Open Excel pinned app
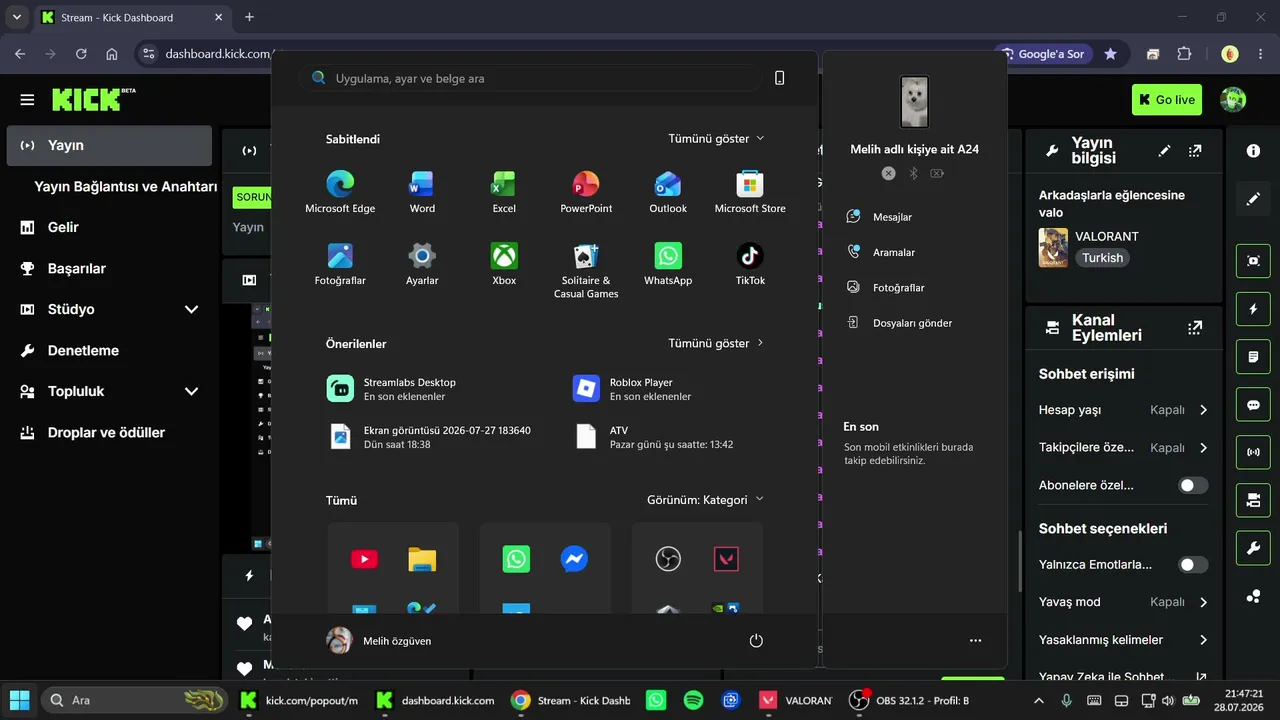The height and width of the screenshot is (720, 1280). [504, 192]
